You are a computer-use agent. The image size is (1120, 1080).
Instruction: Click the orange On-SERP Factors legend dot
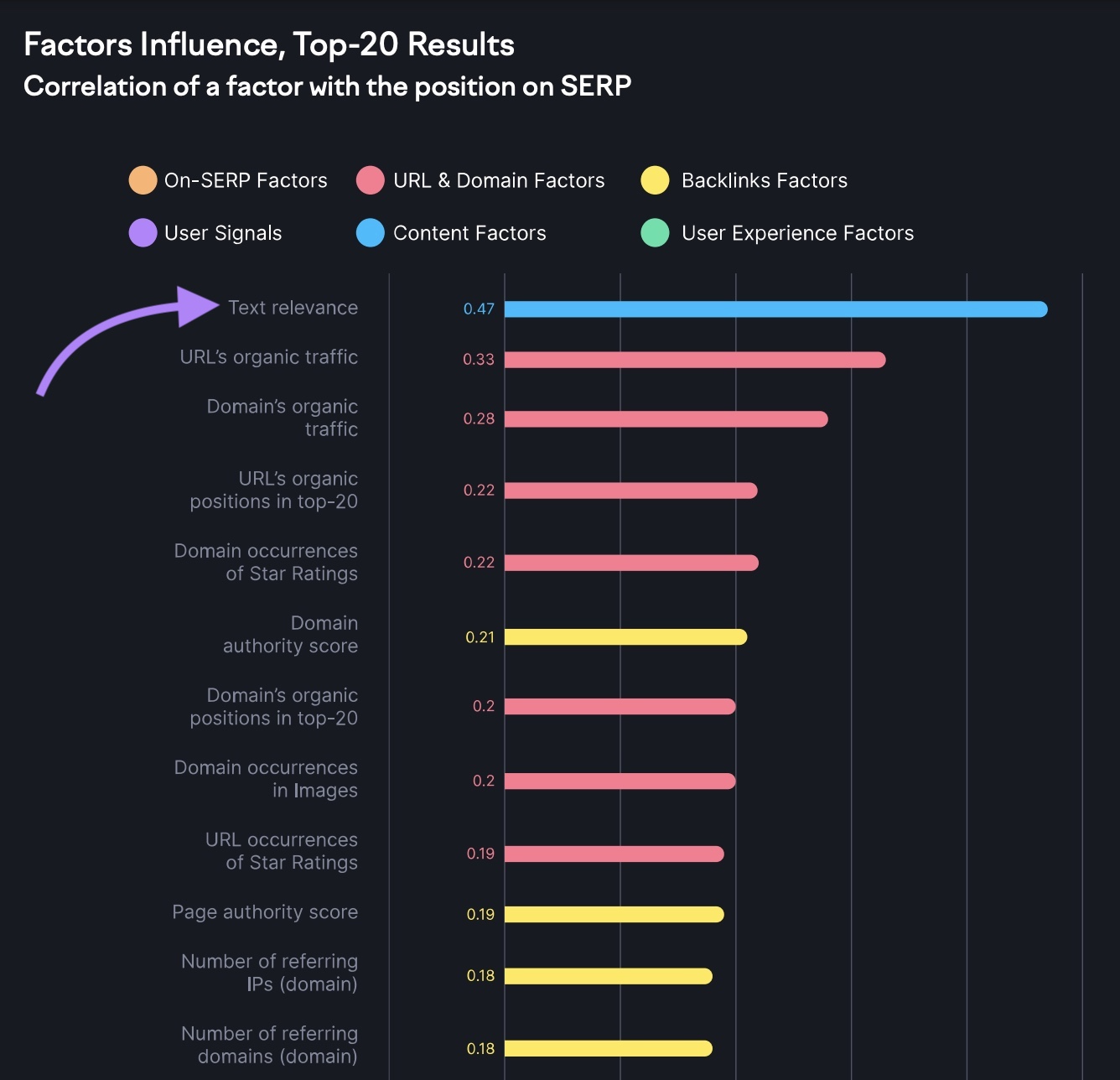143,180
